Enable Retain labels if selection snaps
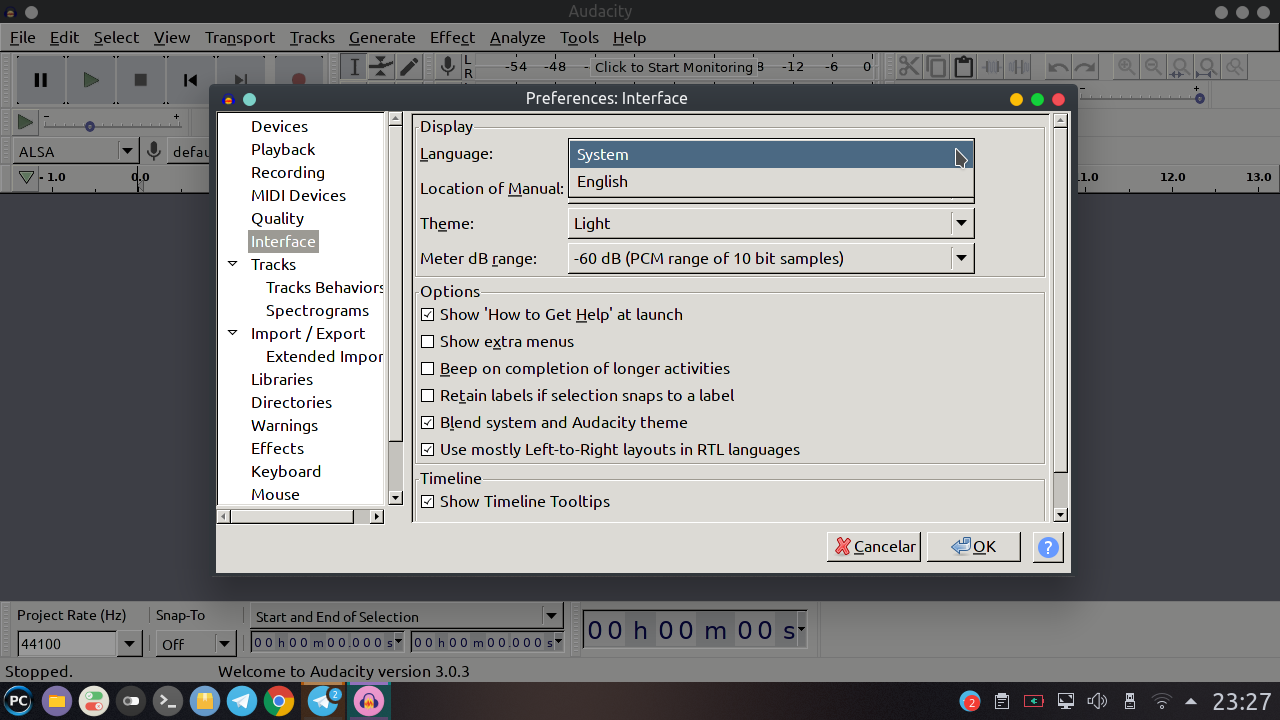The image size is (1280, 720). (428, 396)
